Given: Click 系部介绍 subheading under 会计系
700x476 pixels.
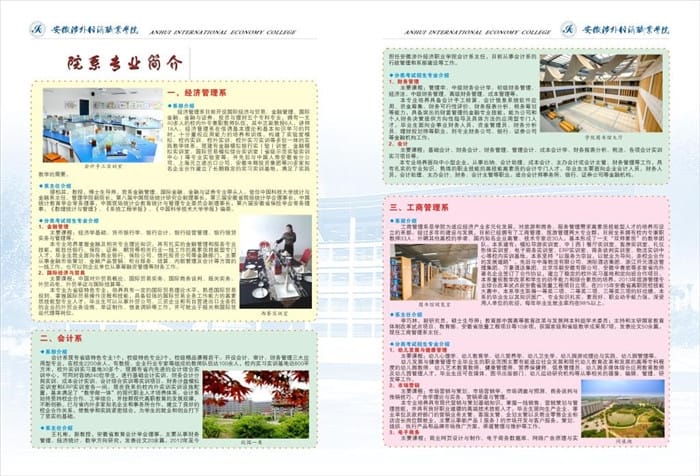Looking at the screenshot, I should click(59, 351).
